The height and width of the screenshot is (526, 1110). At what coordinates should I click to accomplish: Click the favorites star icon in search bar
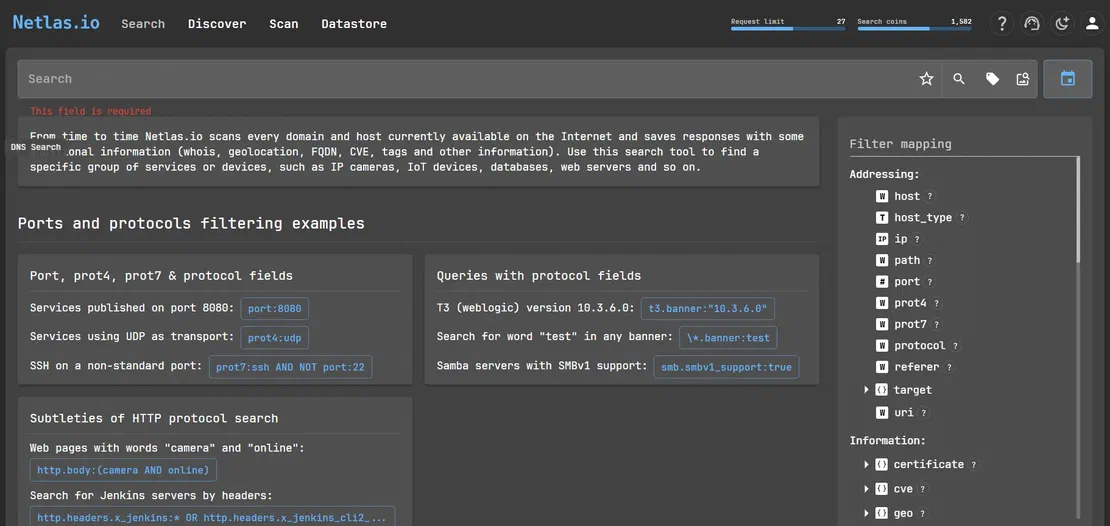926,79
